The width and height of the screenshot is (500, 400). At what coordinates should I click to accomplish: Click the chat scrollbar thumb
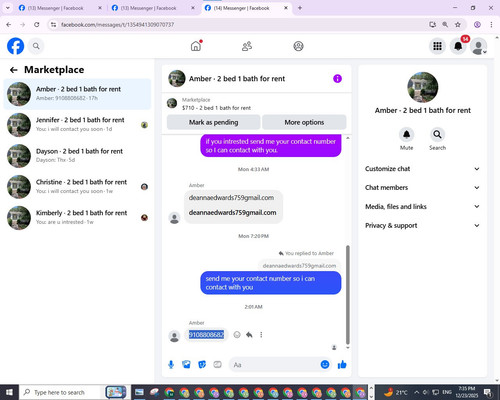point(348,295)
